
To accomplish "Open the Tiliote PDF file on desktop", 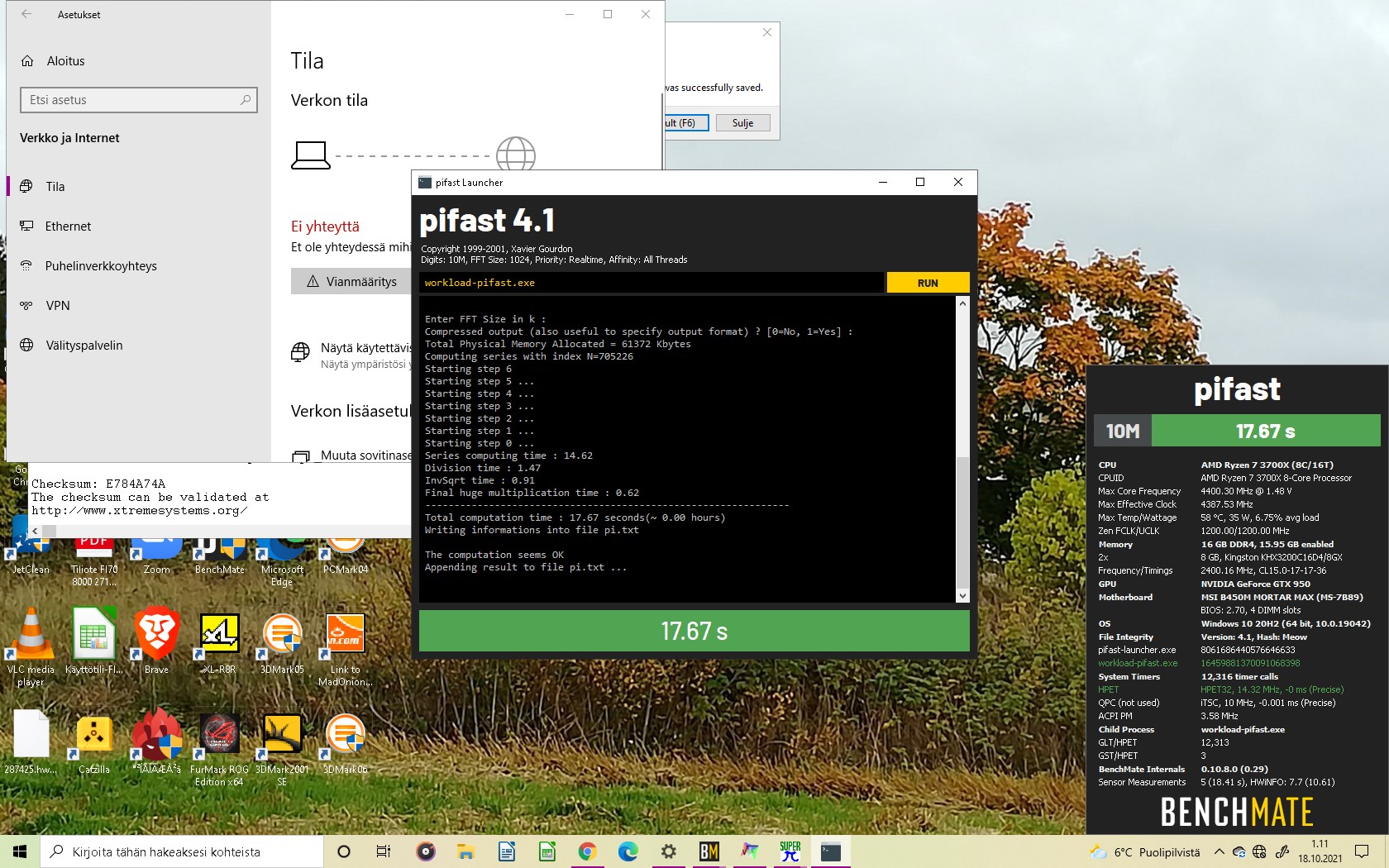I will pos(93,562).
